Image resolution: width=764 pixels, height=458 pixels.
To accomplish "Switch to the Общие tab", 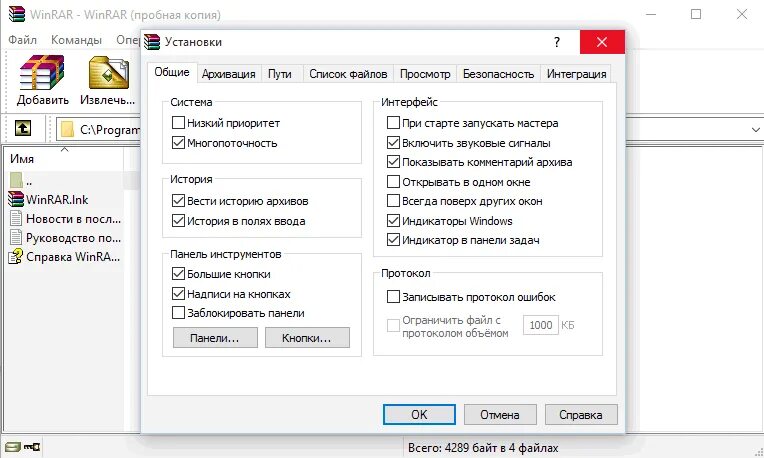I will (172, 72).
